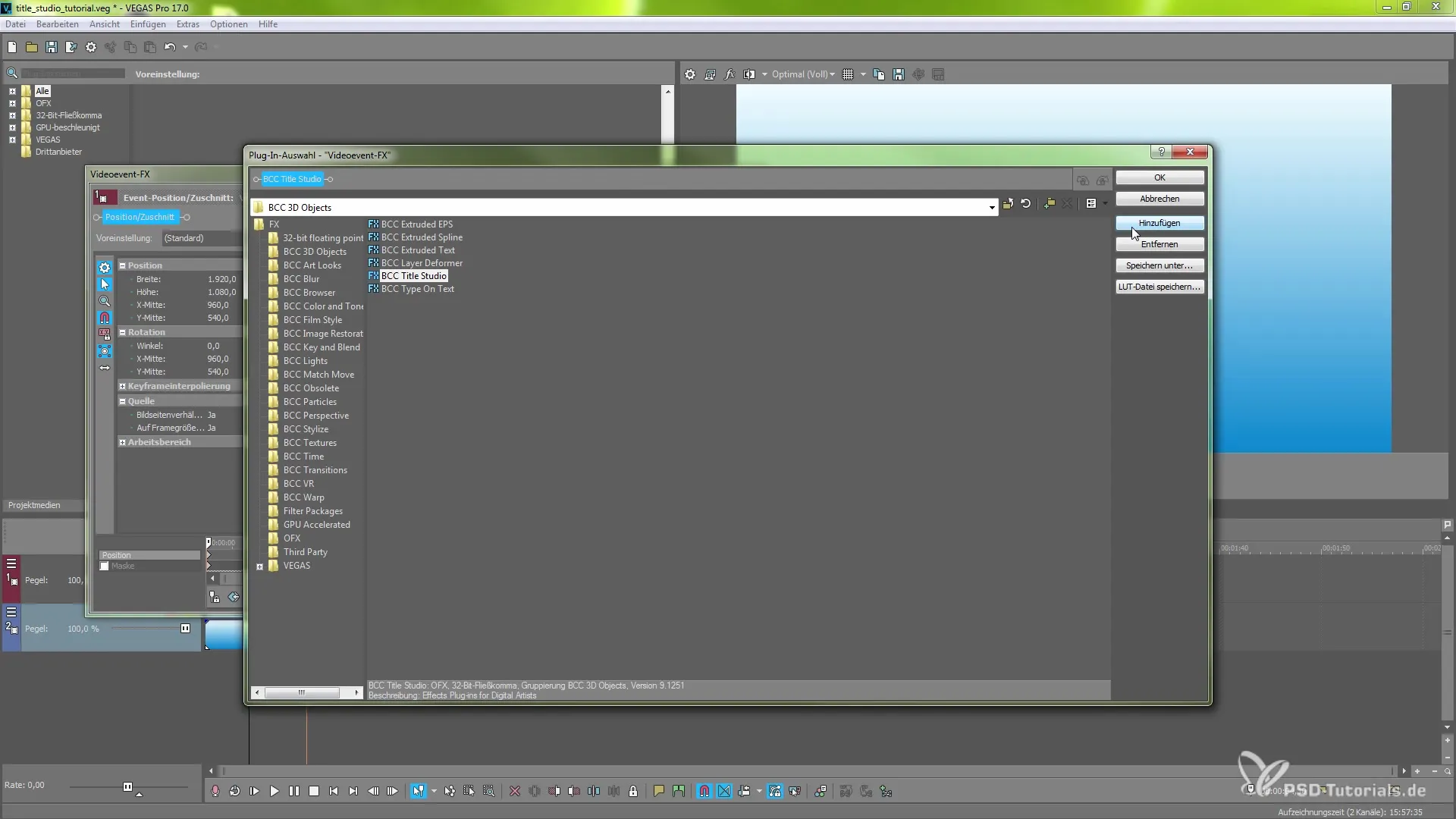Start playback with the Play button

point(275,791)
